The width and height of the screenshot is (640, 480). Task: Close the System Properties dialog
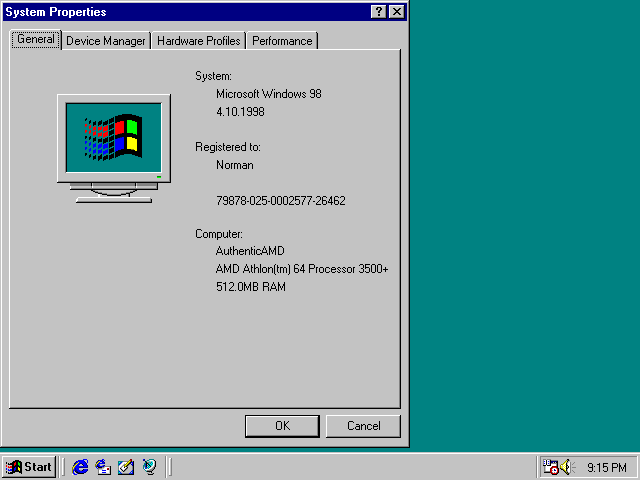pyautogui.click(x=397, y=11)
